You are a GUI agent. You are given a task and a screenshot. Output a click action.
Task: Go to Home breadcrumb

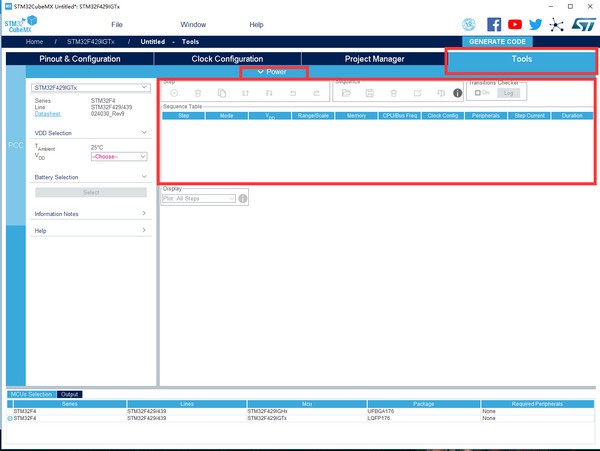(34, 42)
